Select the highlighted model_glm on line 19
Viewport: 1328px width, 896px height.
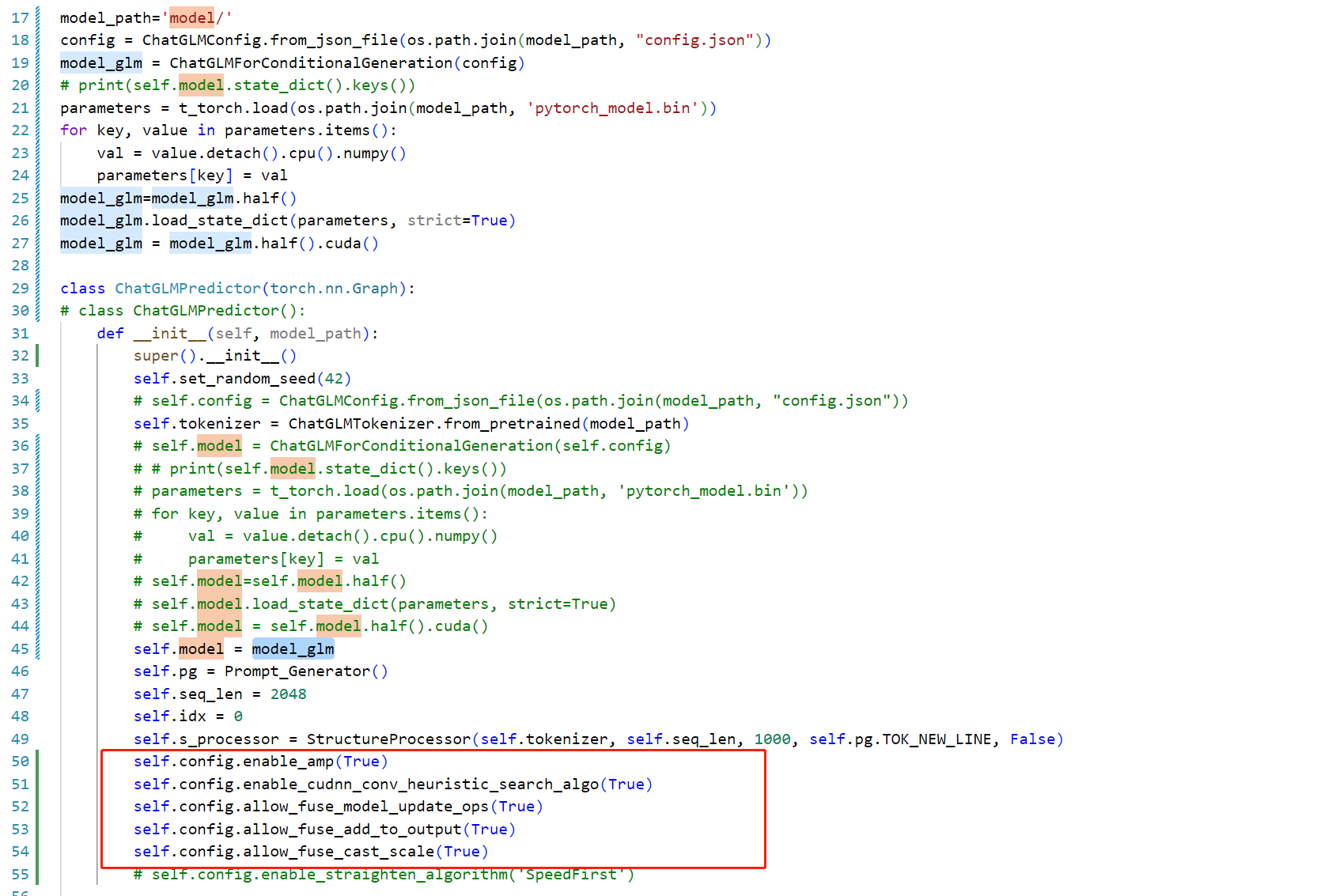point(100,62)
